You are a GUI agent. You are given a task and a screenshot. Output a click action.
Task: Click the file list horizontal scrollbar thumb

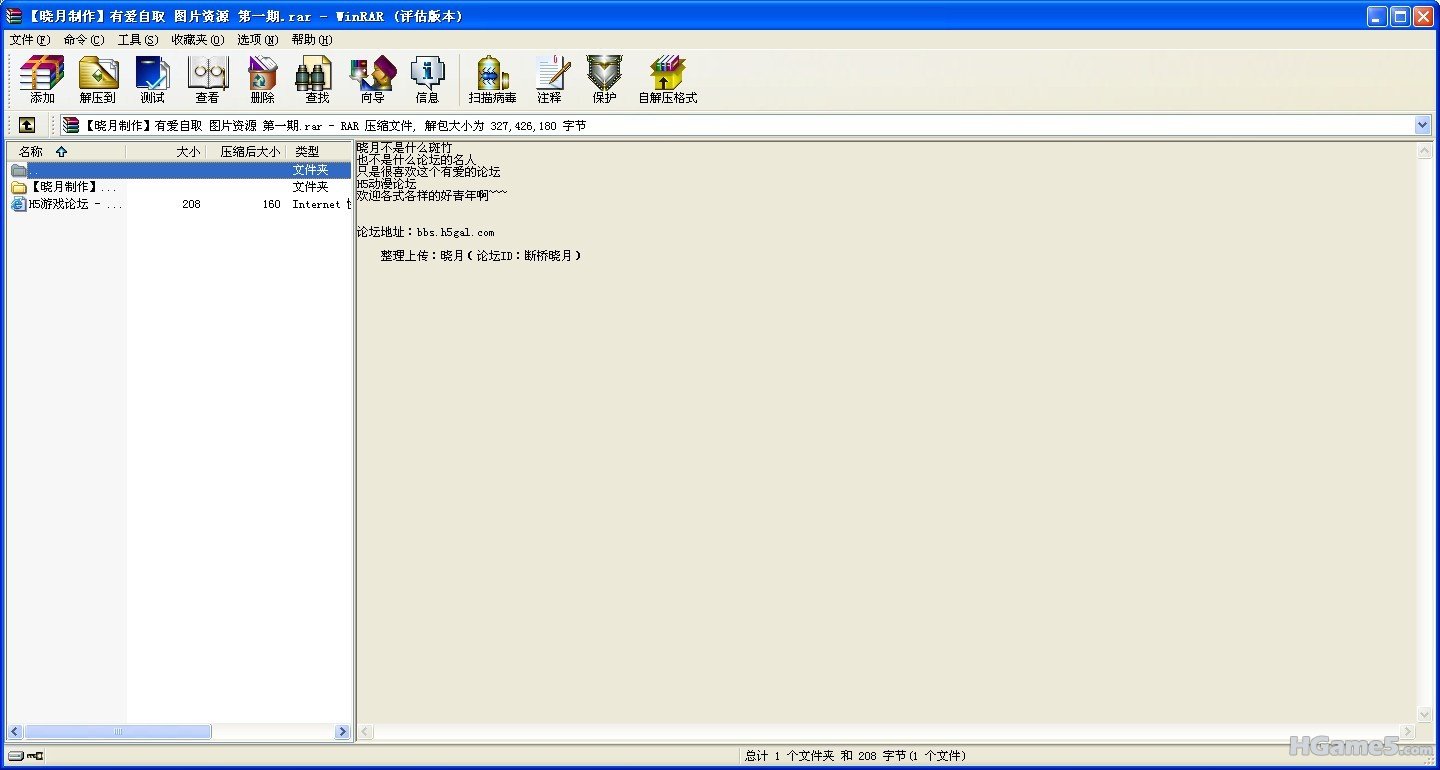118,732
